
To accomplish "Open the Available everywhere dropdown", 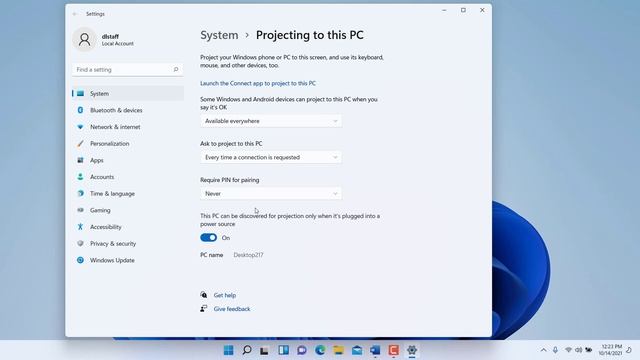I will coord(271,121).
